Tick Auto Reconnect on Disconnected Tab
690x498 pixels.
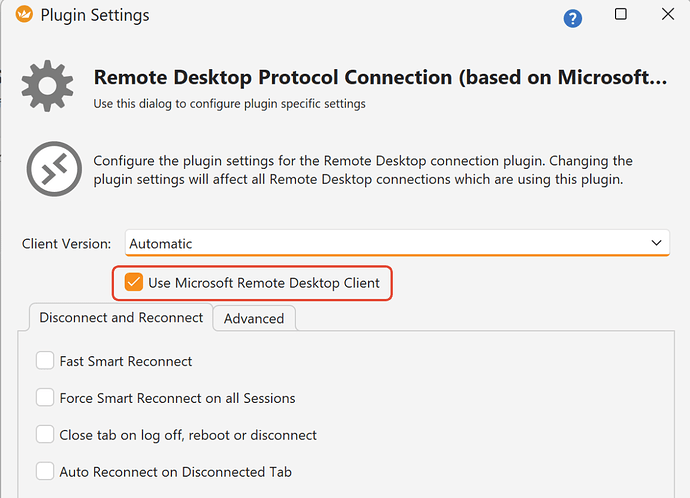45,471
